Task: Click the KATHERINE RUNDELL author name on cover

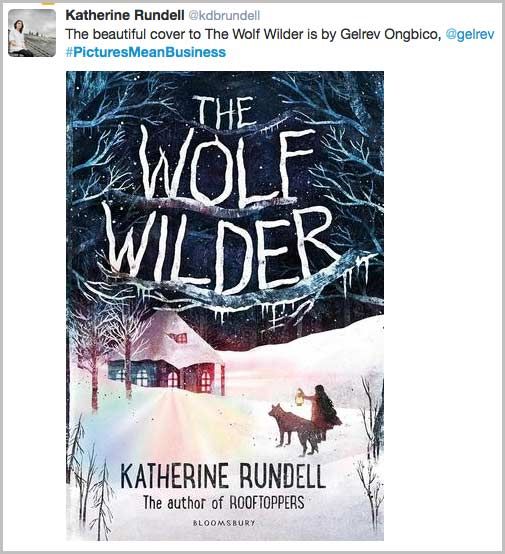Action: [223, 476]
